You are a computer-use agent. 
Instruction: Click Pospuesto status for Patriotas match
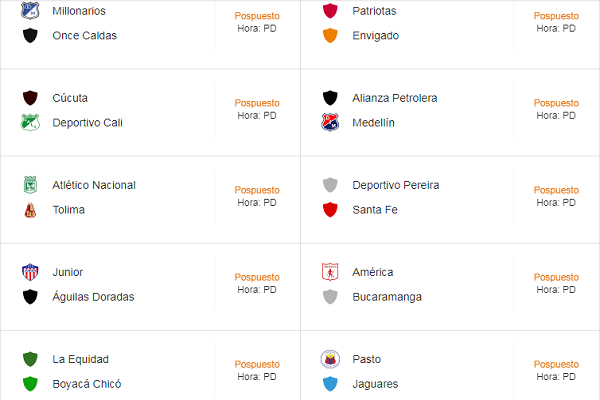pos(556,16)
